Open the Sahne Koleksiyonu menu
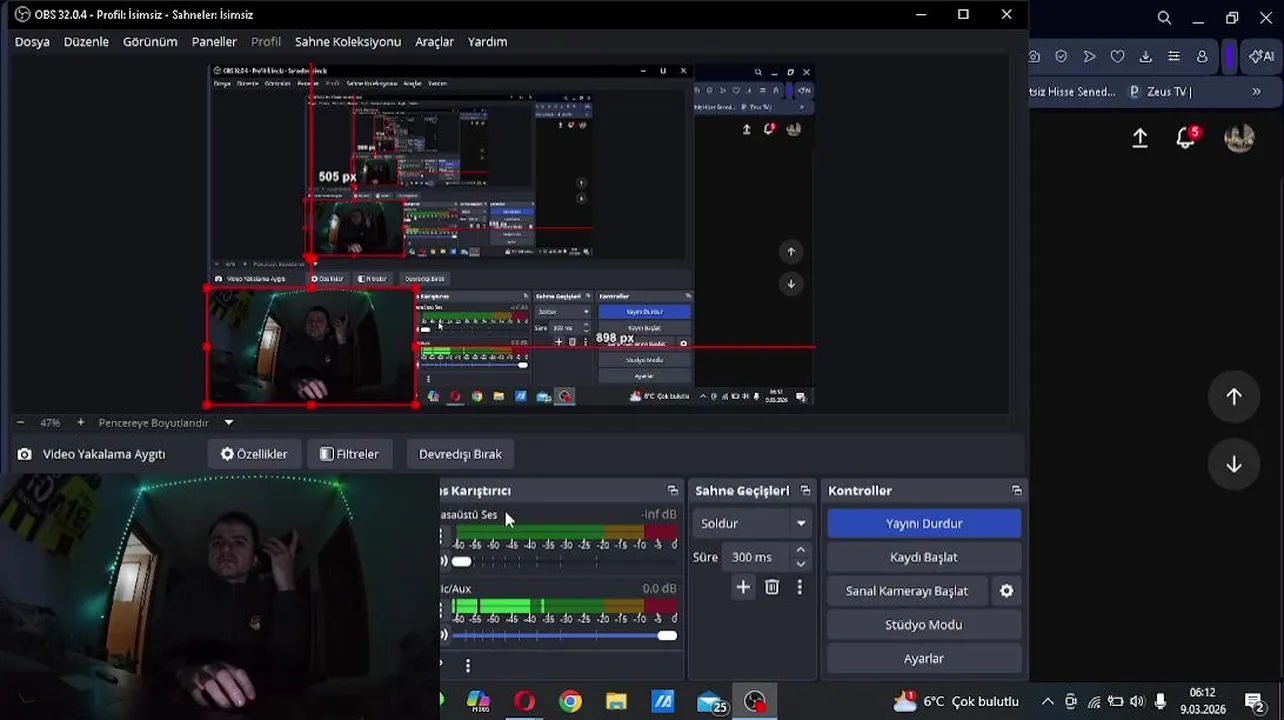Screen dimensions: 1284x720 coord(348,42)
